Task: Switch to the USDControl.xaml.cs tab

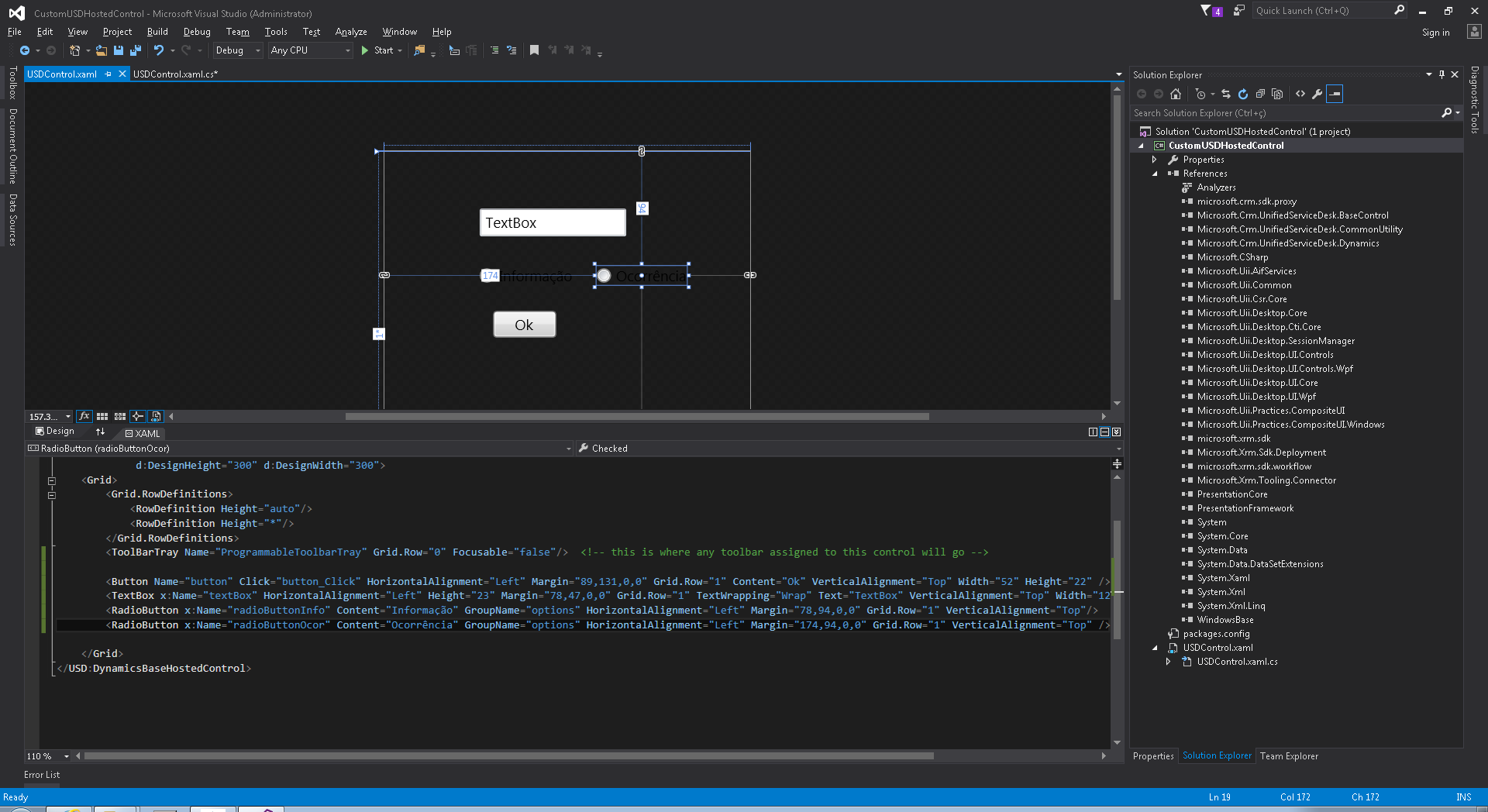Action: pos(175,74)
